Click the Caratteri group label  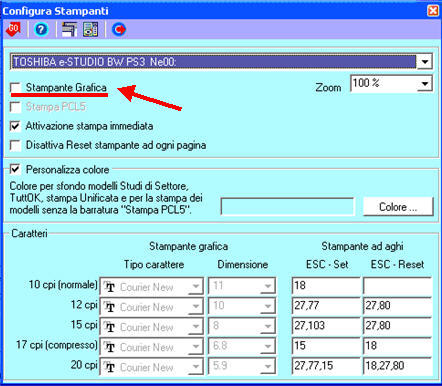coord(29,233)
